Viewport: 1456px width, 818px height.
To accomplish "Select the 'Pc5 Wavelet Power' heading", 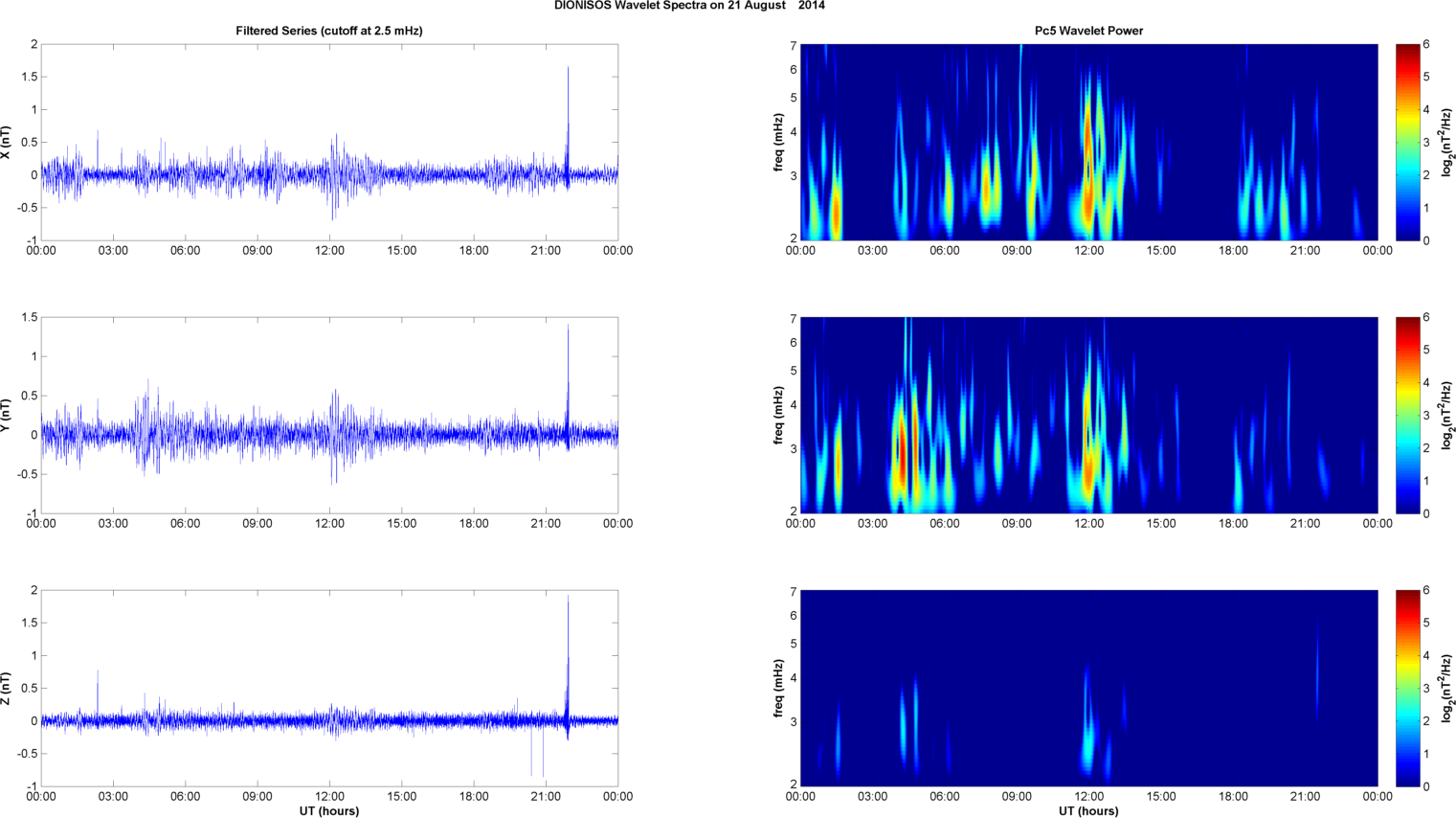I will pyautogui.click(x=1088, y=31).
